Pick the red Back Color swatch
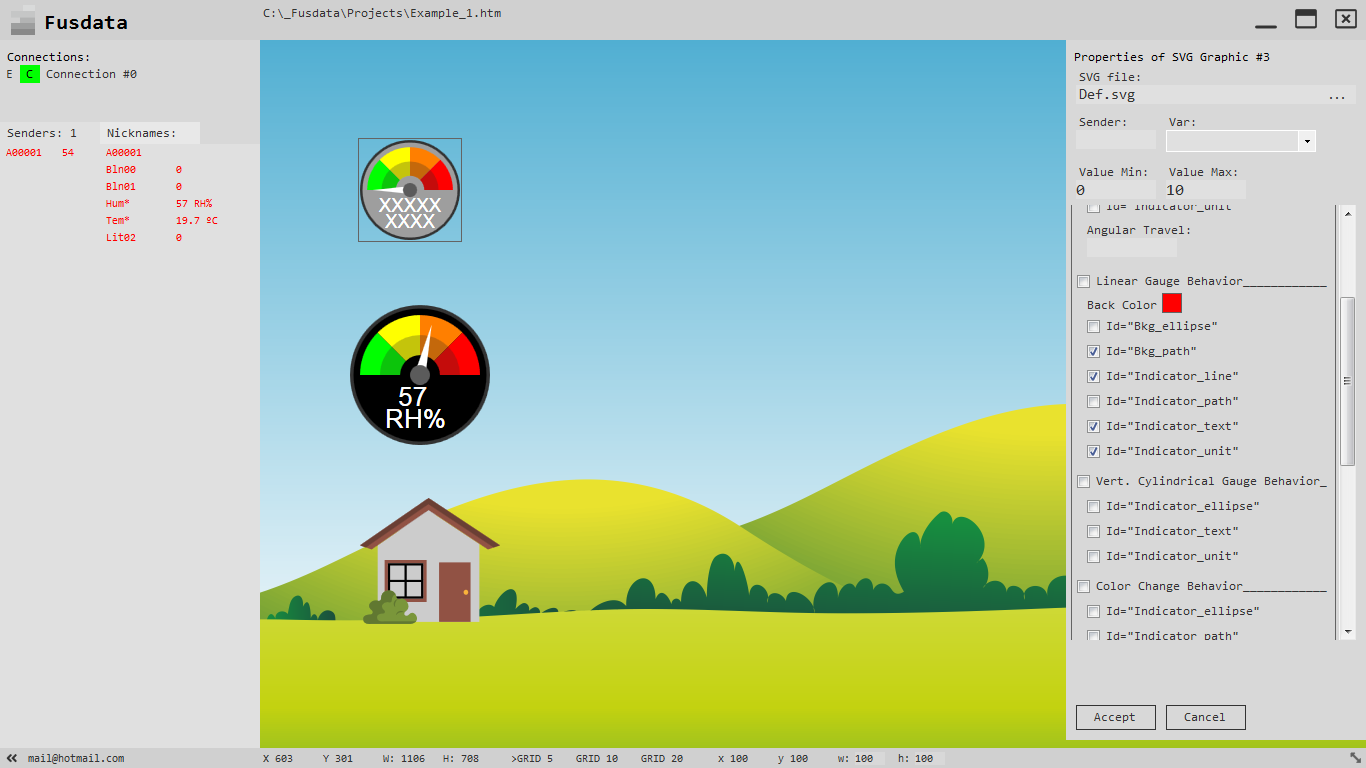The image size is (1366, 768). pyautogui.click(x=1172, y=303)
